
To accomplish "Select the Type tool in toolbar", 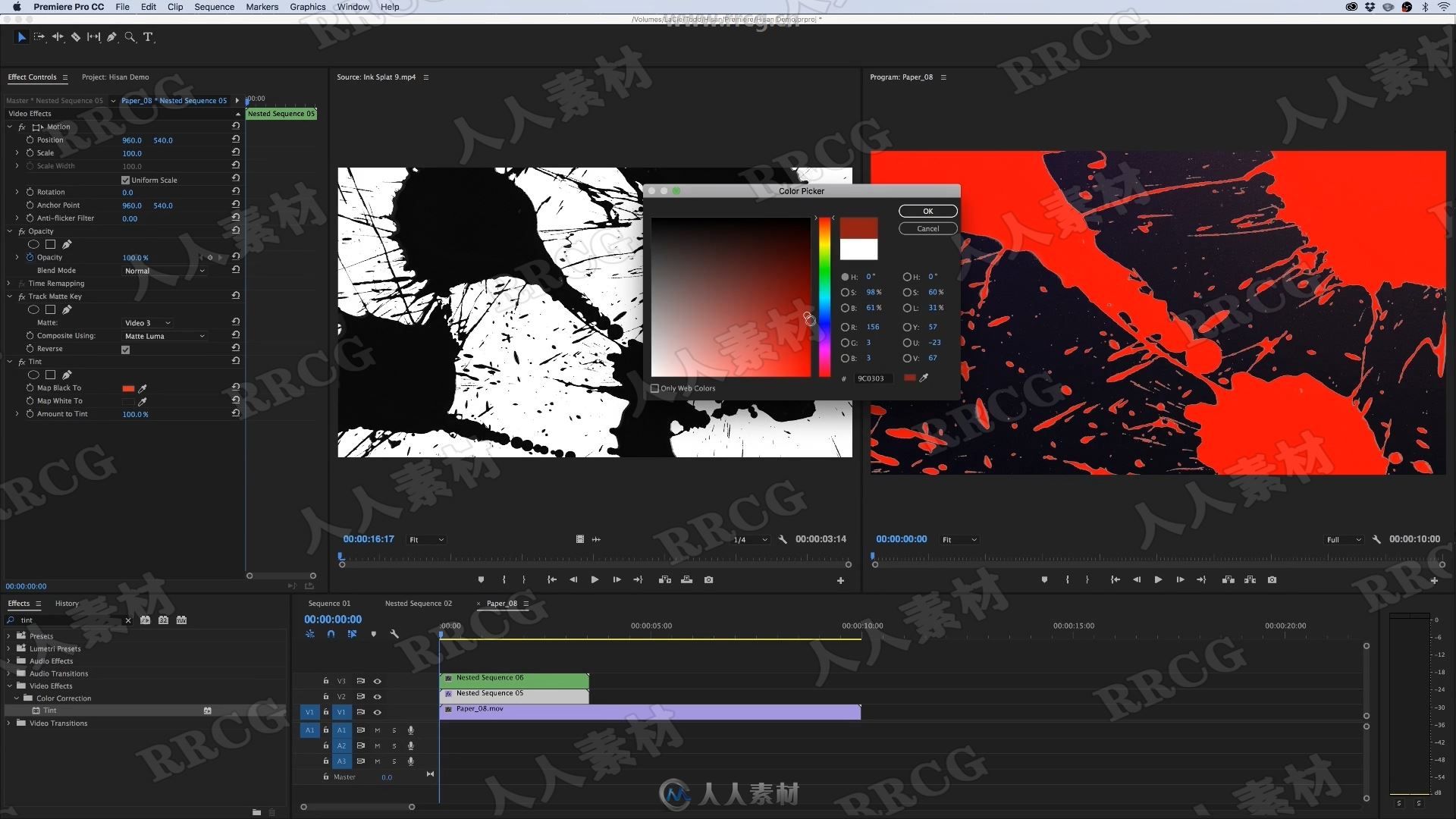I will pos(146,37).
